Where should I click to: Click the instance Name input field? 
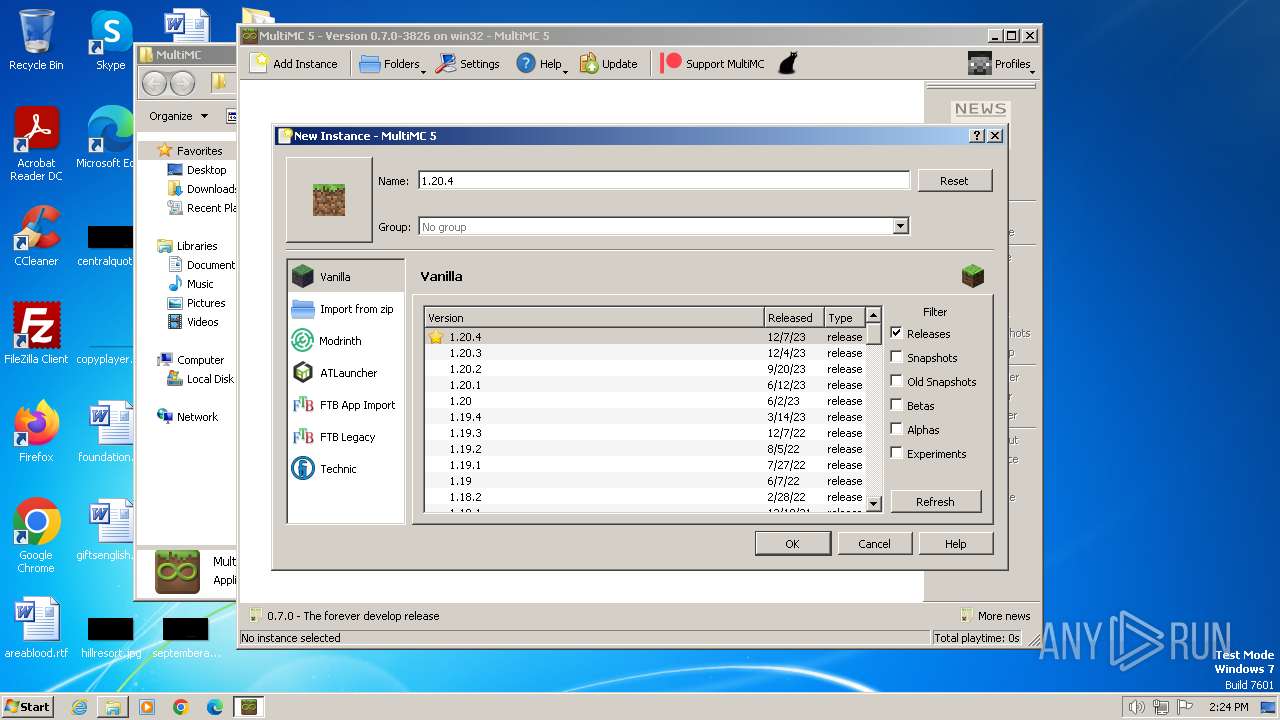[664, 181]
